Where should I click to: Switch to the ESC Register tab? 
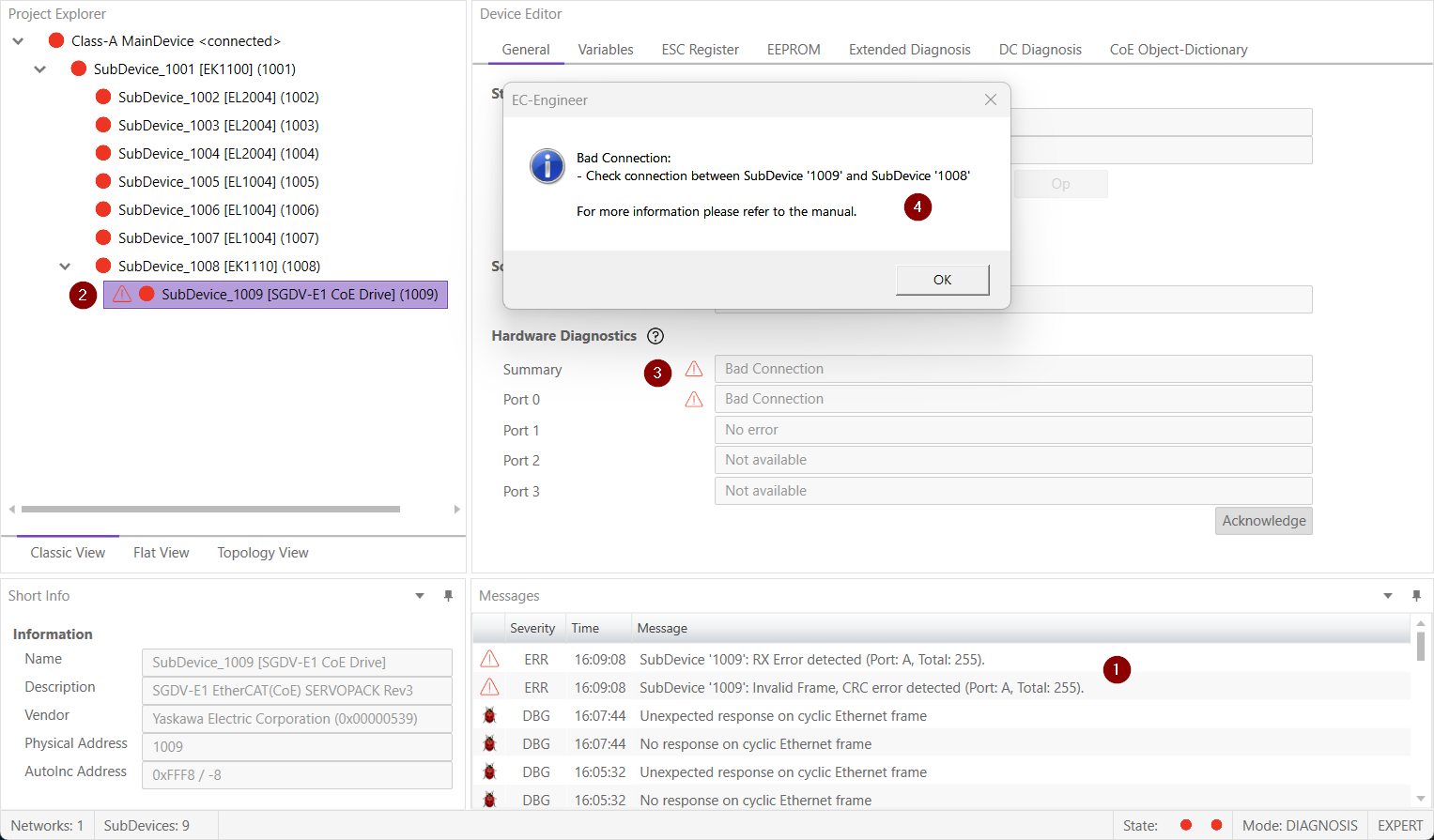coord(700,50)
